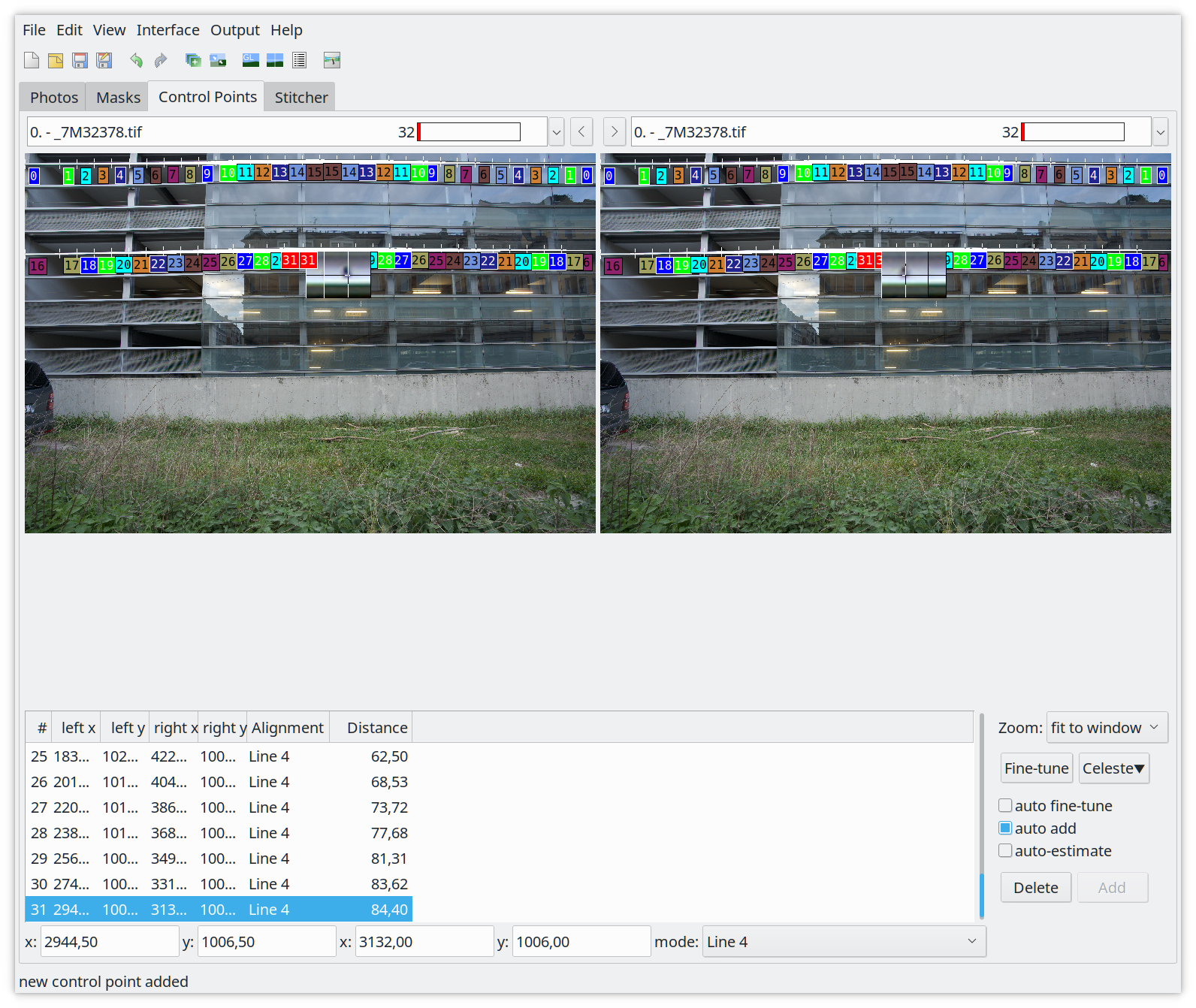Open the mode Line 4 dropdown
The height and width of the screenshot is (1008, 1196).
(844, 941)
